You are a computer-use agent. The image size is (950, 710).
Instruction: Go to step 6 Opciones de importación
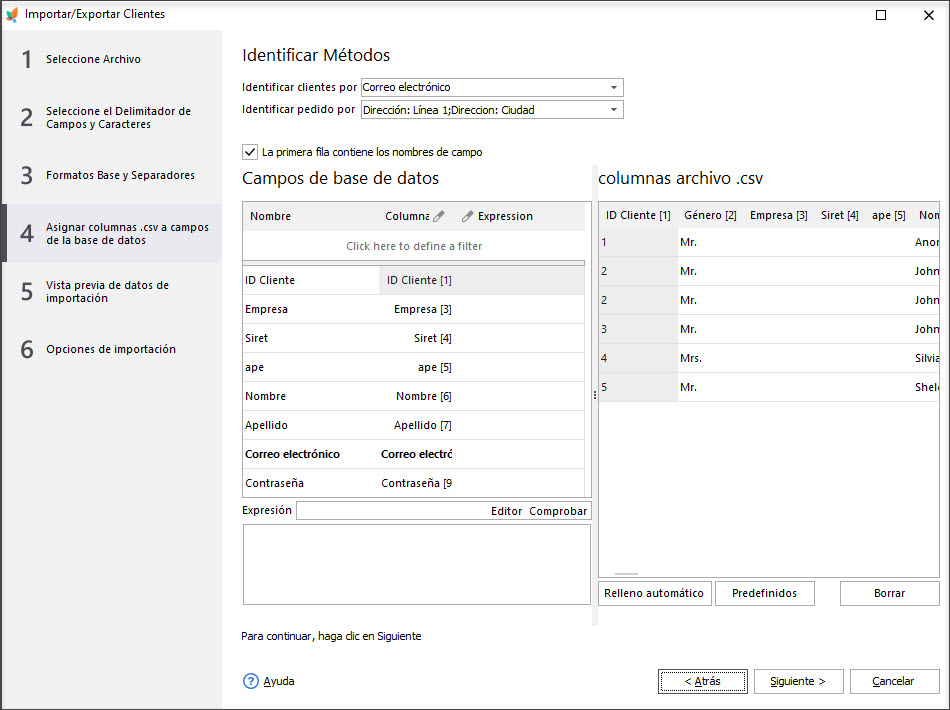(x=111, y=349)
